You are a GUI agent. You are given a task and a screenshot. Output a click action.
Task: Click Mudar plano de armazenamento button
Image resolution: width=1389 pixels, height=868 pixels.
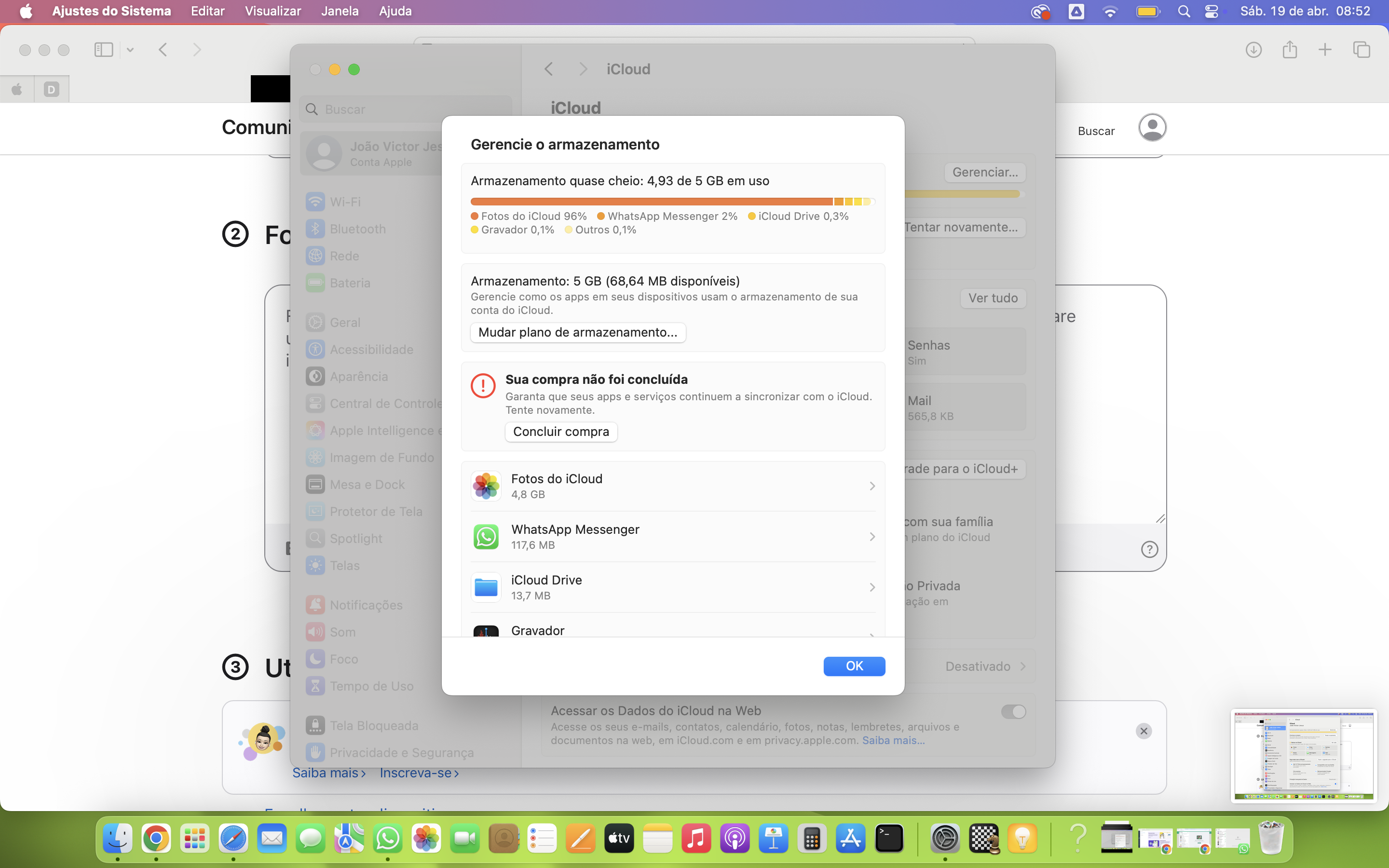point(577,332)
